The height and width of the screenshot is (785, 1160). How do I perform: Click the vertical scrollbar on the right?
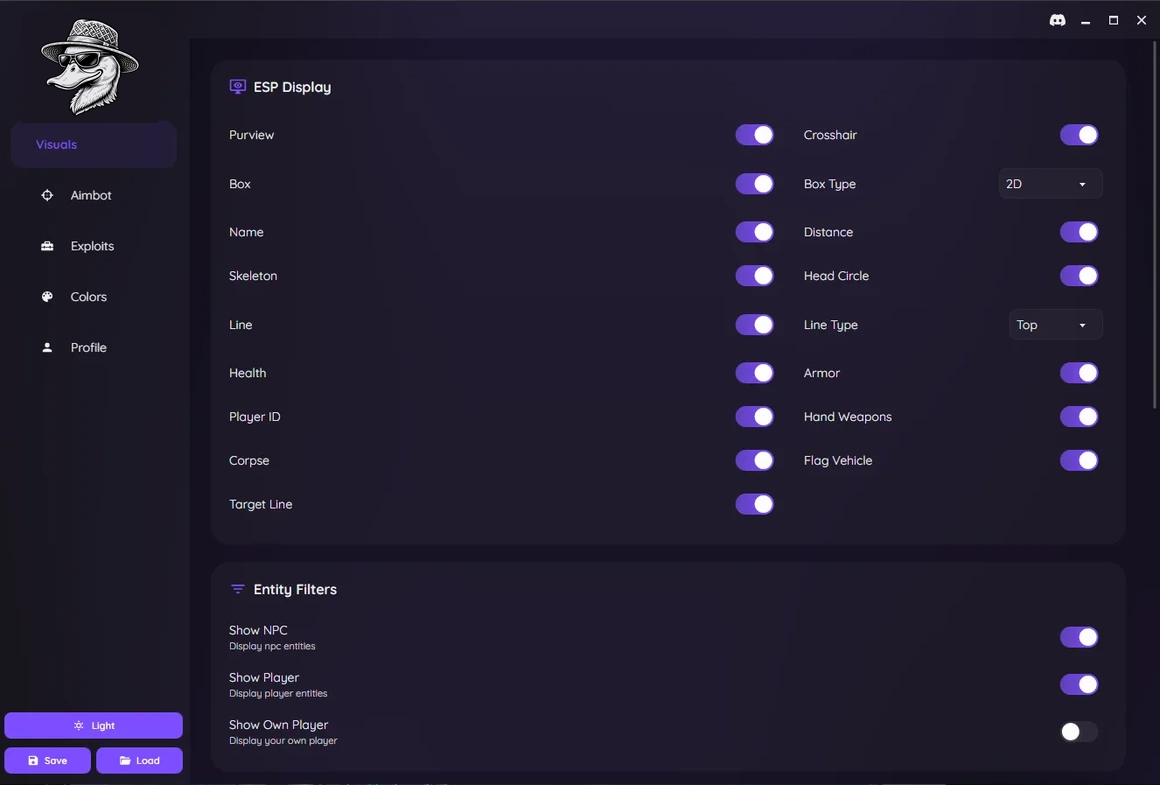point(1155,222)
